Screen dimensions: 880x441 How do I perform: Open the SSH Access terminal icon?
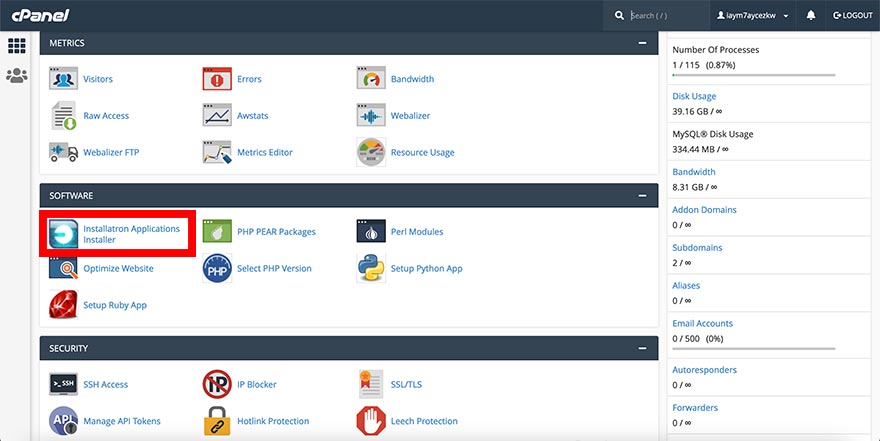tap(63, 384)
